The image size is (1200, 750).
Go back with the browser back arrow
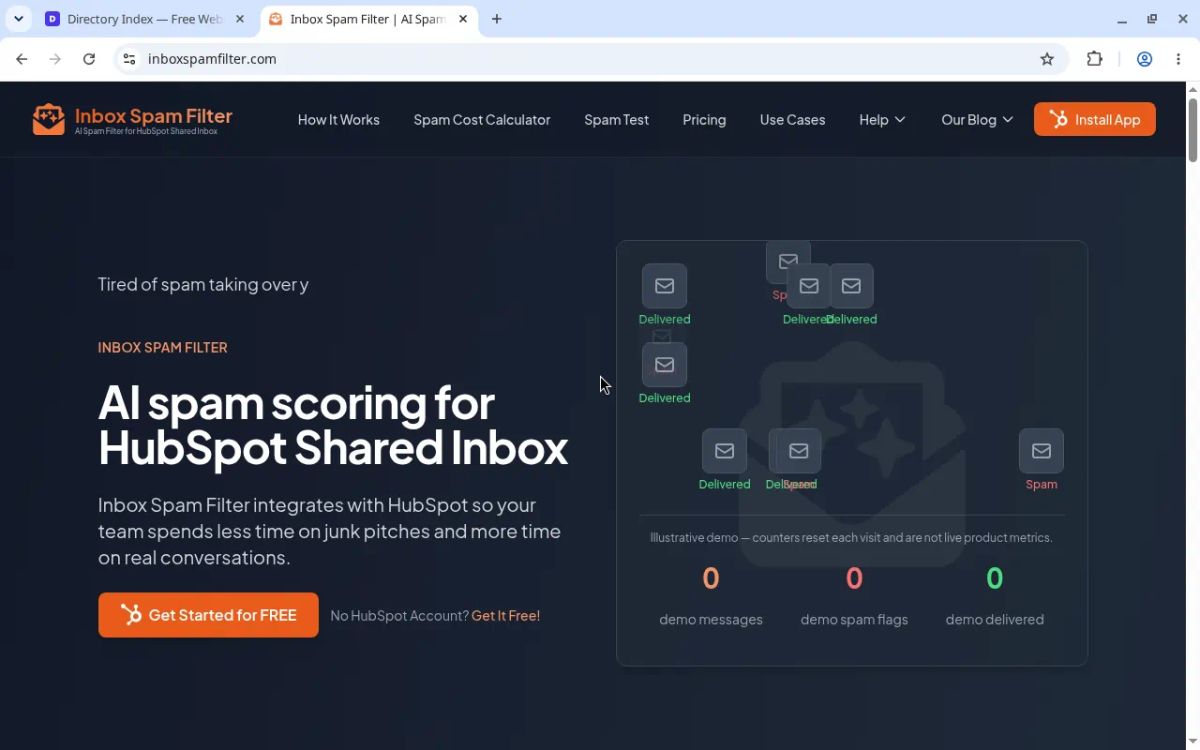(22, 59)
